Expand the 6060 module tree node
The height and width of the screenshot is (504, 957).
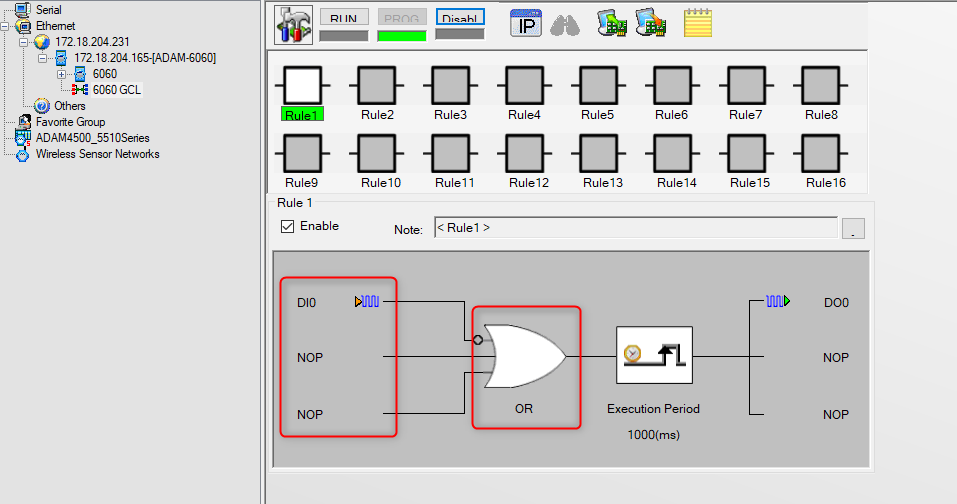[61, 74]
